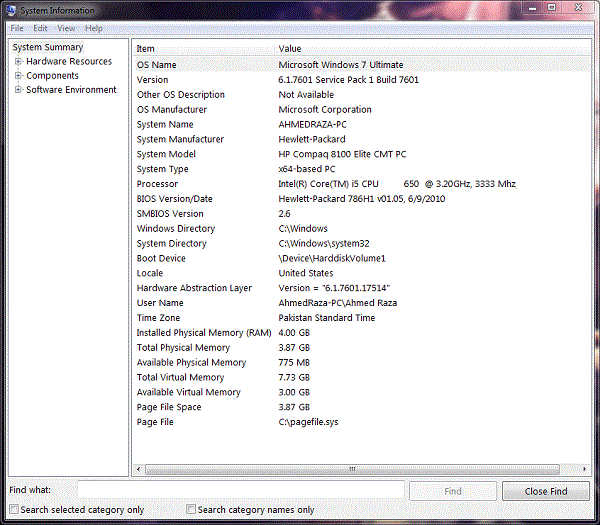Select System Summary in the tree

click(48, 47)
